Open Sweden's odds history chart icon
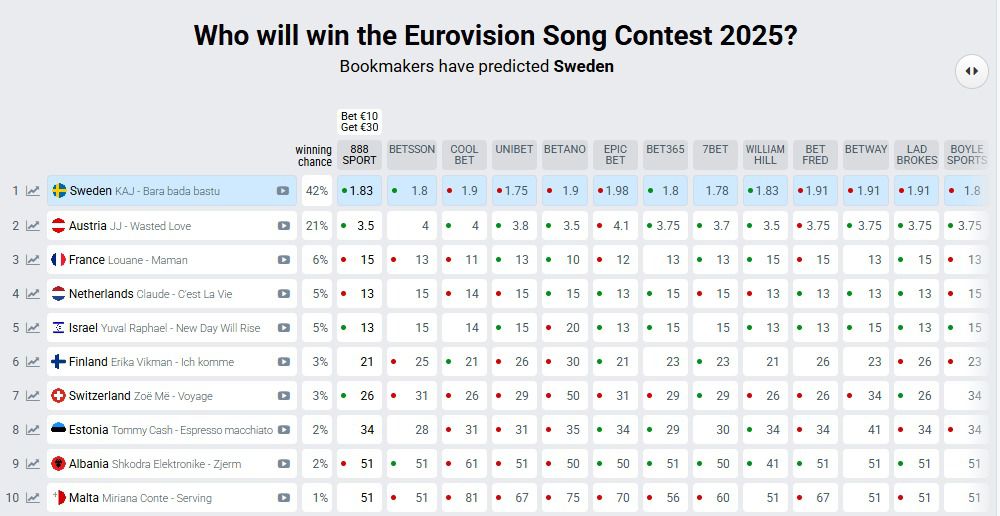 (x=33, y=191)
